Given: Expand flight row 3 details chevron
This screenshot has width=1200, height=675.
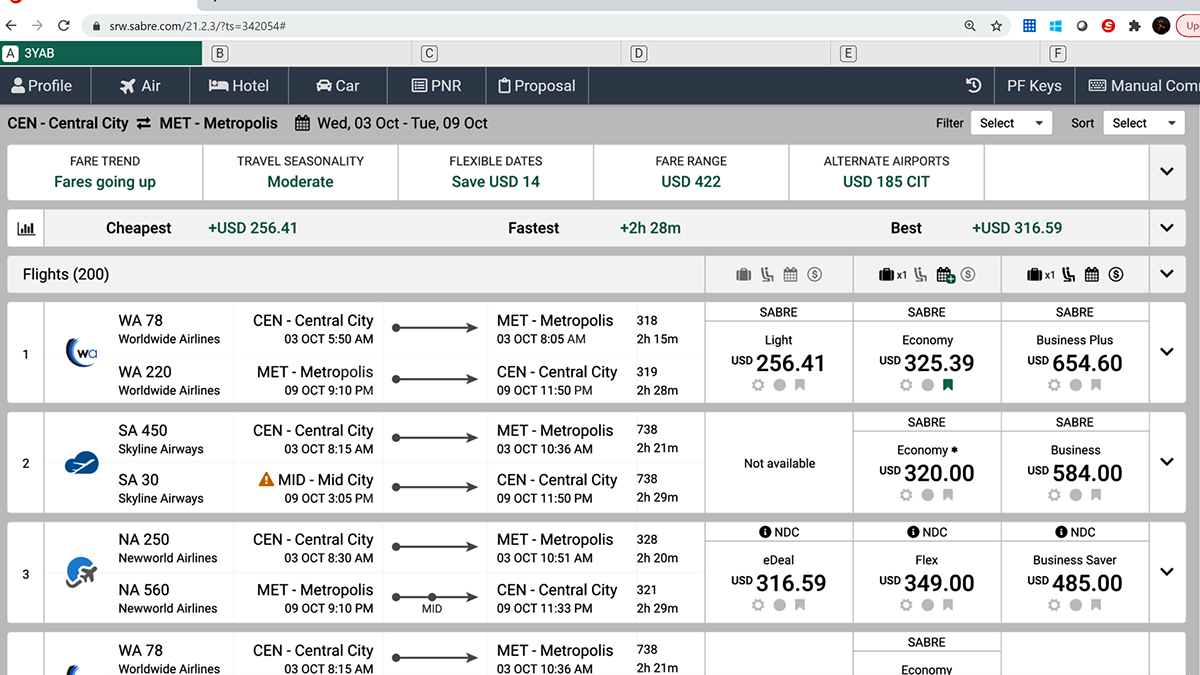Looking at the screenshot, I should [1167, 572].
